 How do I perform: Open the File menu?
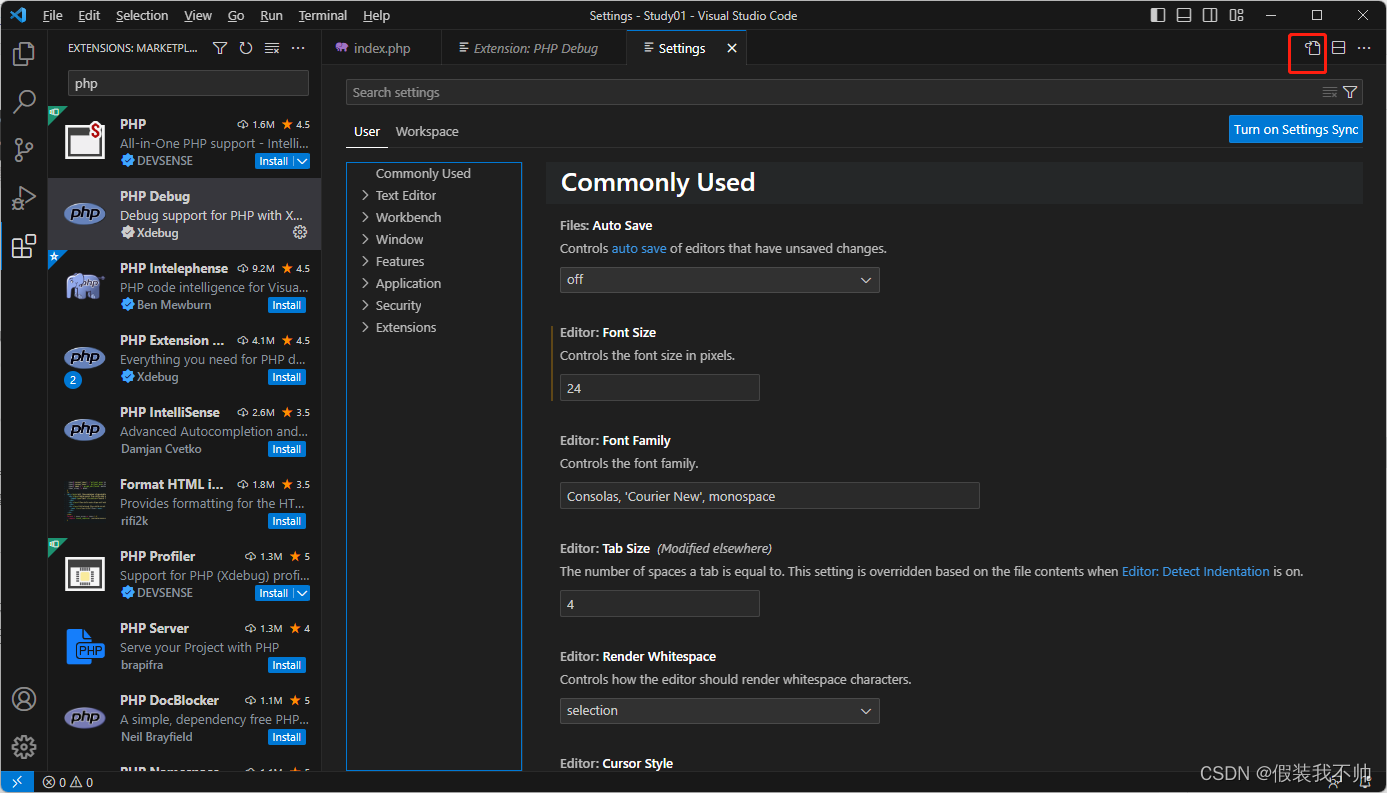53,15
